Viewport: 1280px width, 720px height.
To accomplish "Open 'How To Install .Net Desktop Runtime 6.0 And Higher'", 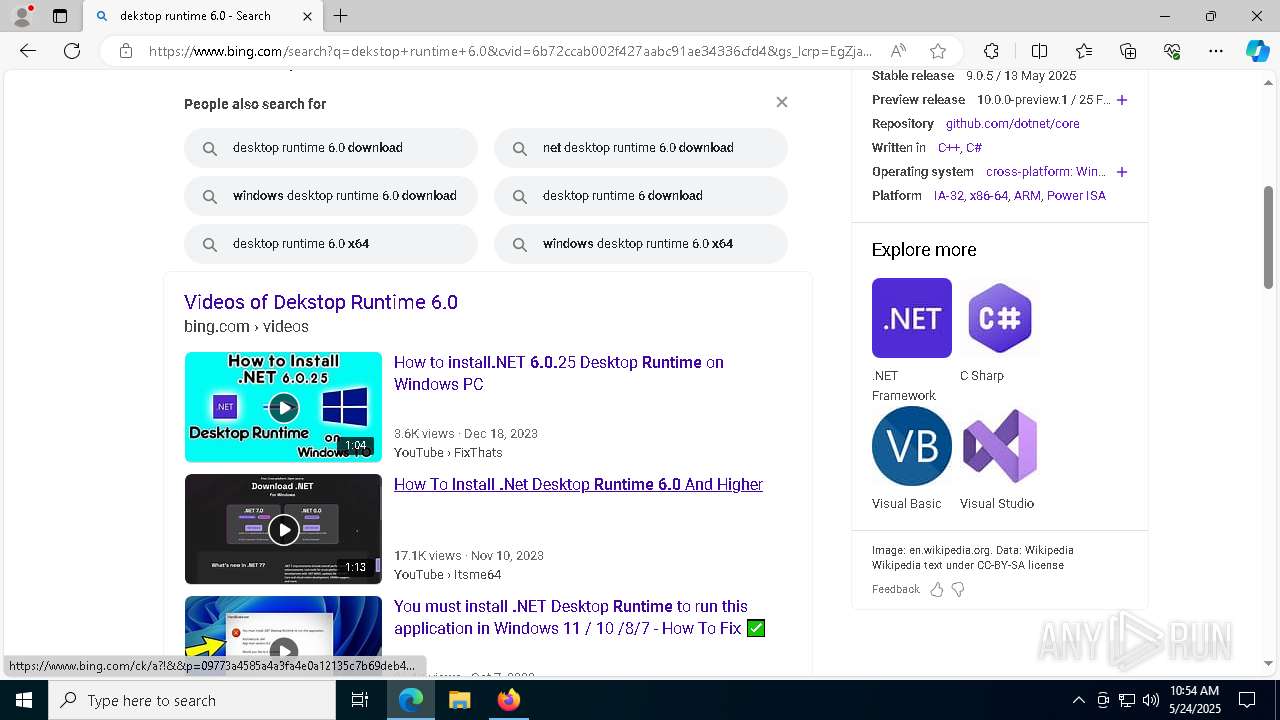I will tap(578, 484).
